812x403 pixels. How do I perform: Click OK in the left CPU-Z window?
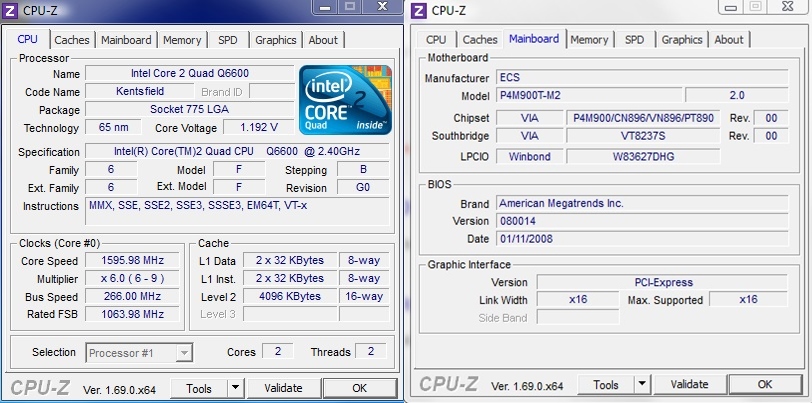(x=359, y=388)
